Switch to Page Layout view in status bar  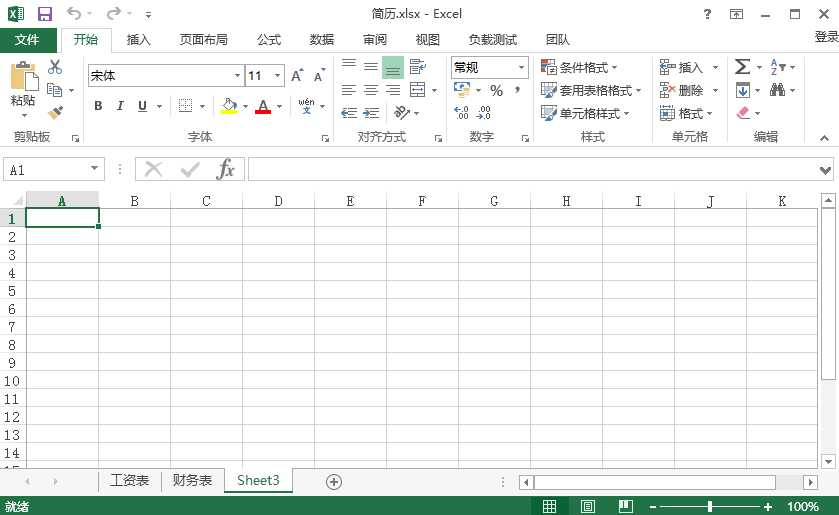pyautogui.click(x=588, y=506)
